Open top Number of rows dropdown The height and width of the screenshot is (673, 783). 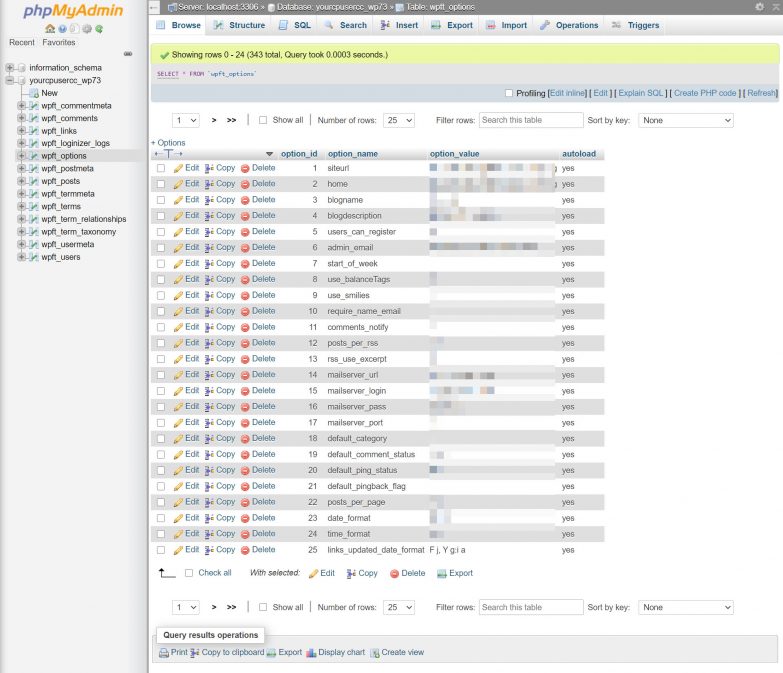click(x=399, y=120)
